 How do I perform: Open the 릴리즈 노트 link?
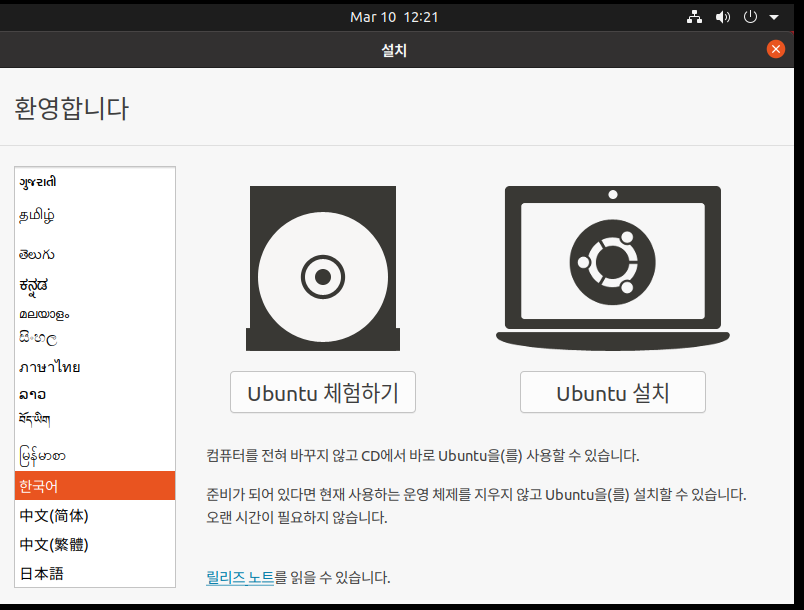coord(240,578)
